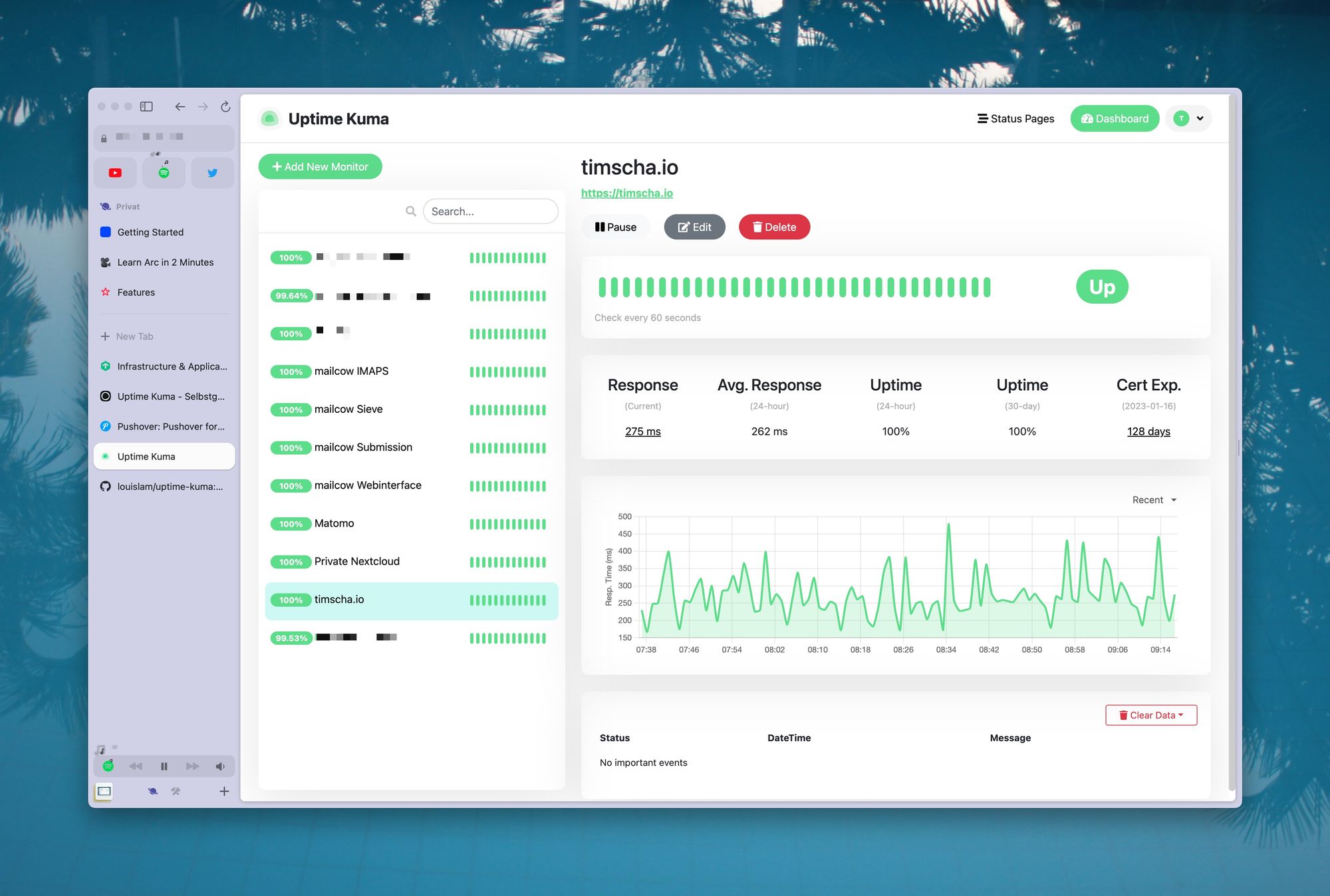Image resolution: width=1330 pixels, height=896 pixels.
Task: Open Learn Arc in 2 Minutes tab
Action: pos(164,262)
